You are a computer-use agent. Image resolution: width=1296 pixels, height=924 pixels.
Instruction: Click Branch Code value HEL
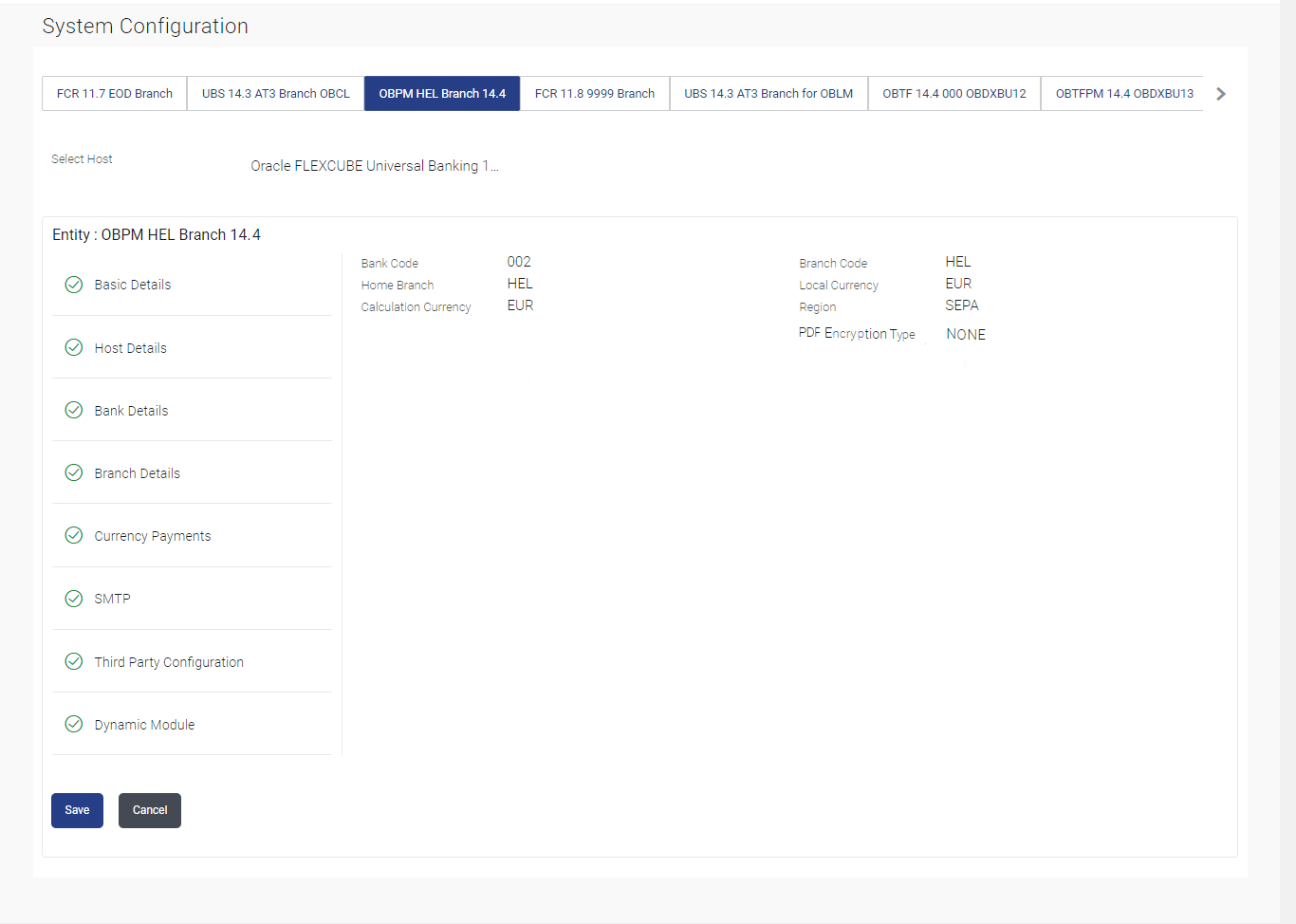pos(958,262)
